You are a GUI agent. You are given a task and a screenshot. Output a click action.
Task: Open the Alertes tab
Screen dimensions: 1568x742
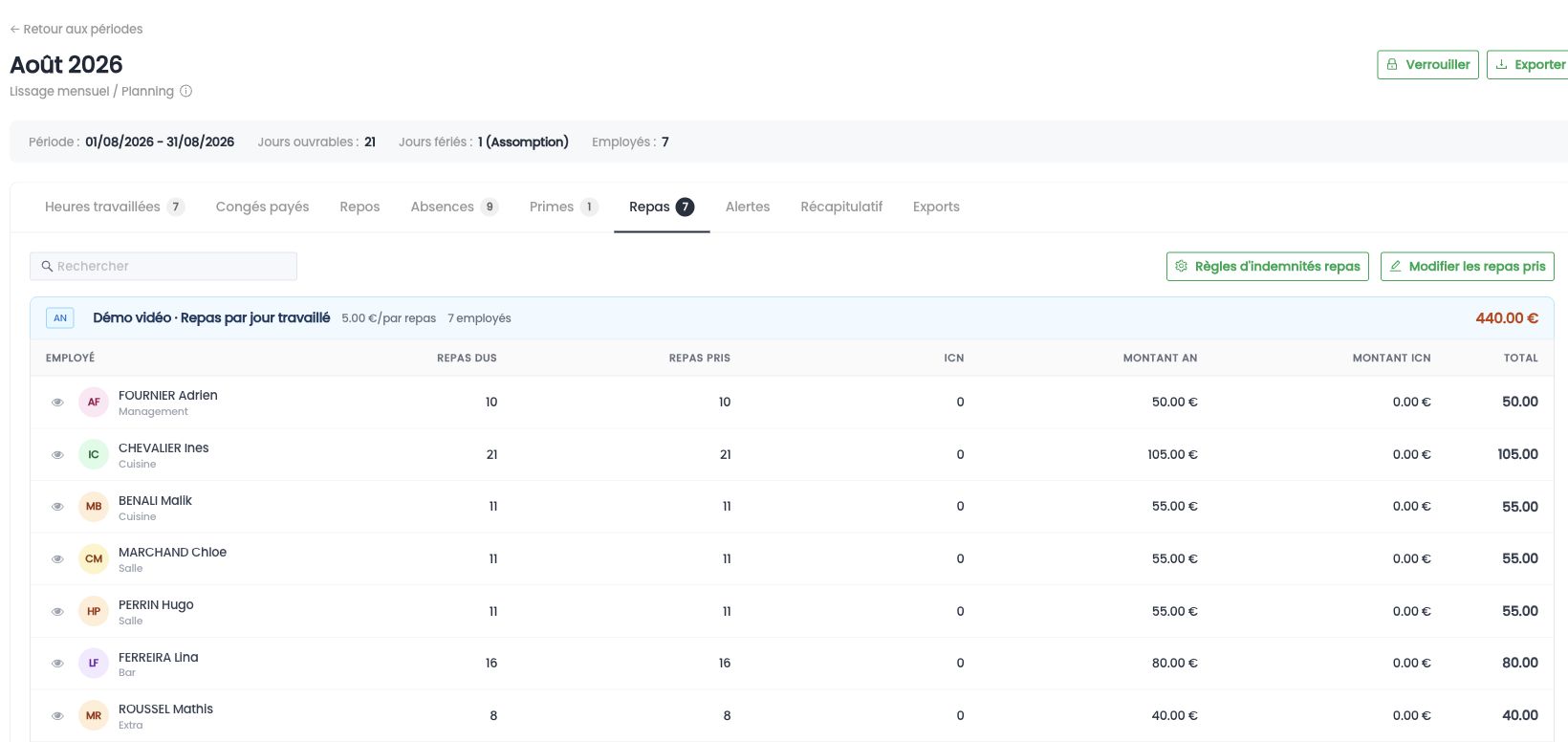[748, 207]
